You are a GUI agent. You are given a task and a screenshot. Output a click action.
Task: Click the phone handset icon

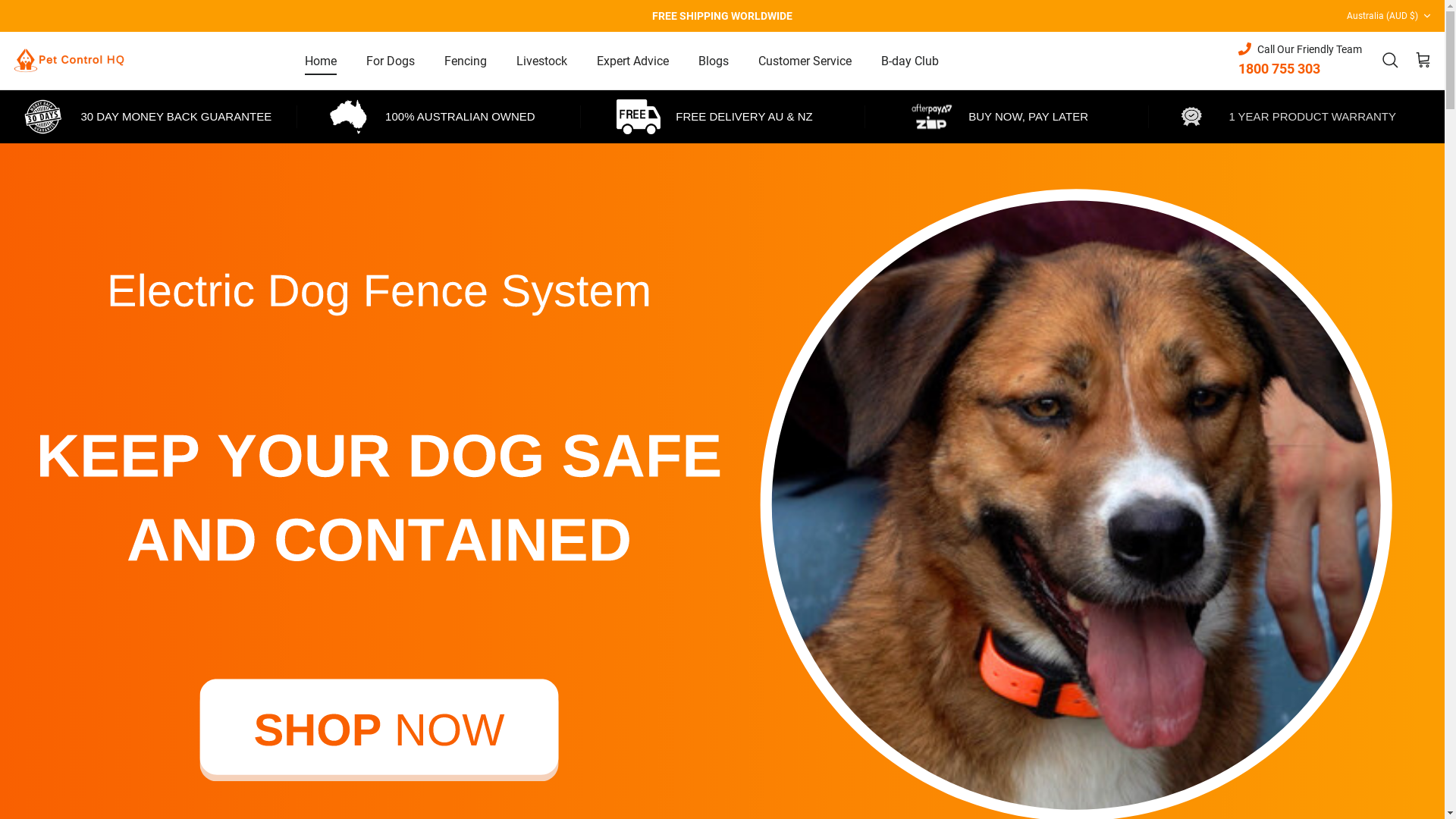pyautogui.click(x=1244, y=49)
